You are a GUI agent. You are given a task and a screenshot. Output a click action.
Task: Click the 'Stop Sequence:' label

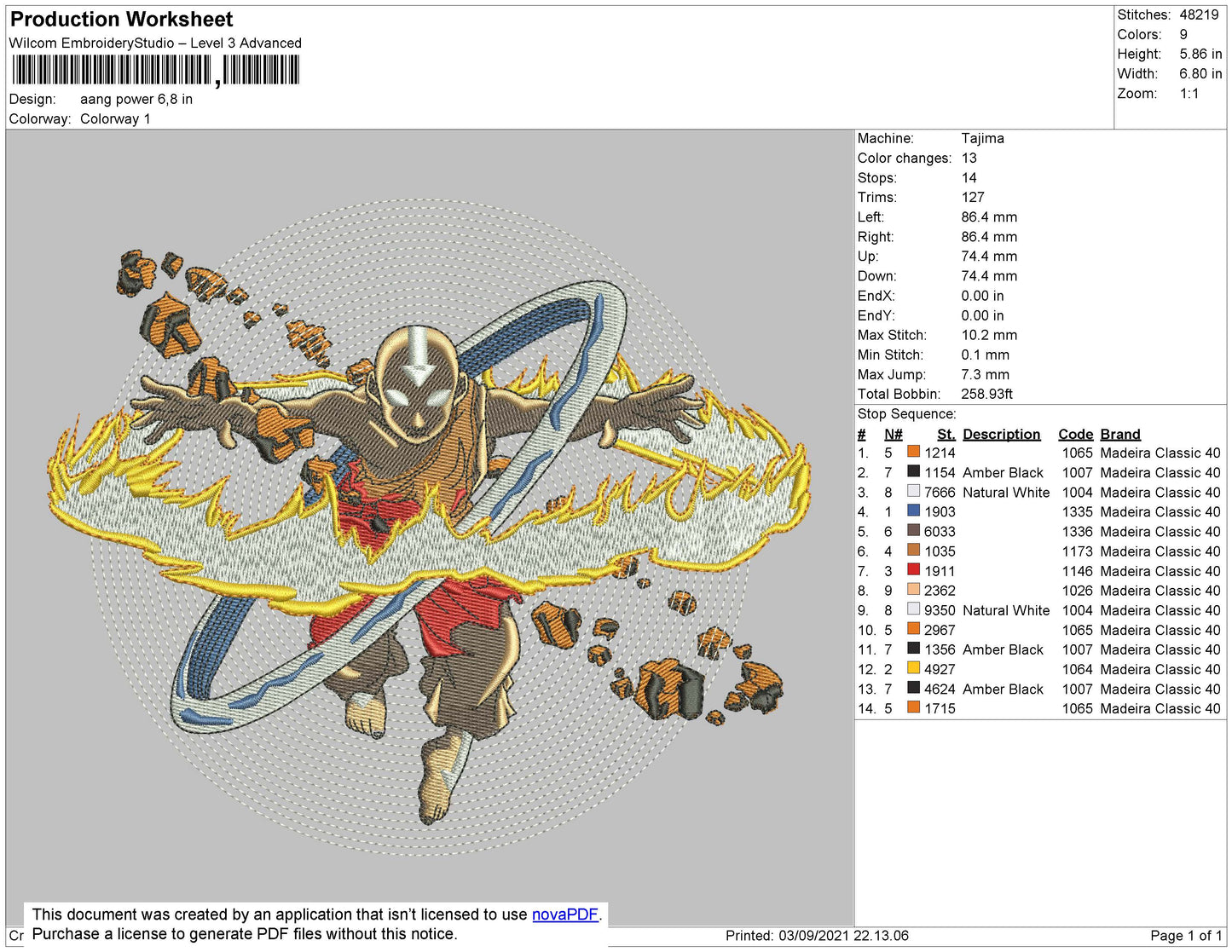pyautogui.click(x=906, y=414)
